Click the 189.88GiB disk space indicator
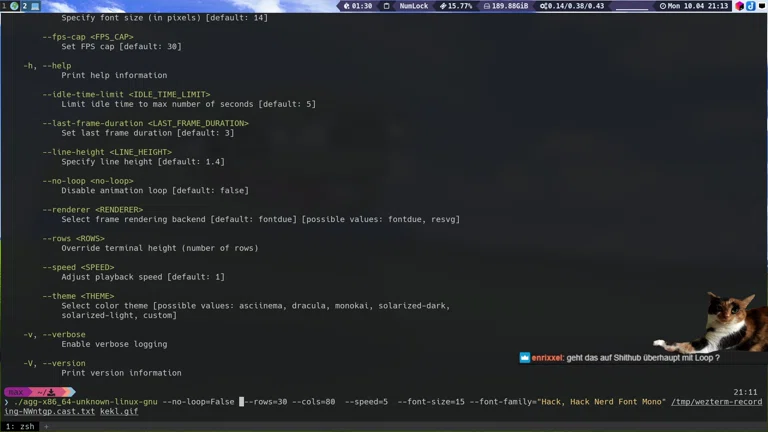Screen dimensions: 768x432 click(x=505, y=6)
